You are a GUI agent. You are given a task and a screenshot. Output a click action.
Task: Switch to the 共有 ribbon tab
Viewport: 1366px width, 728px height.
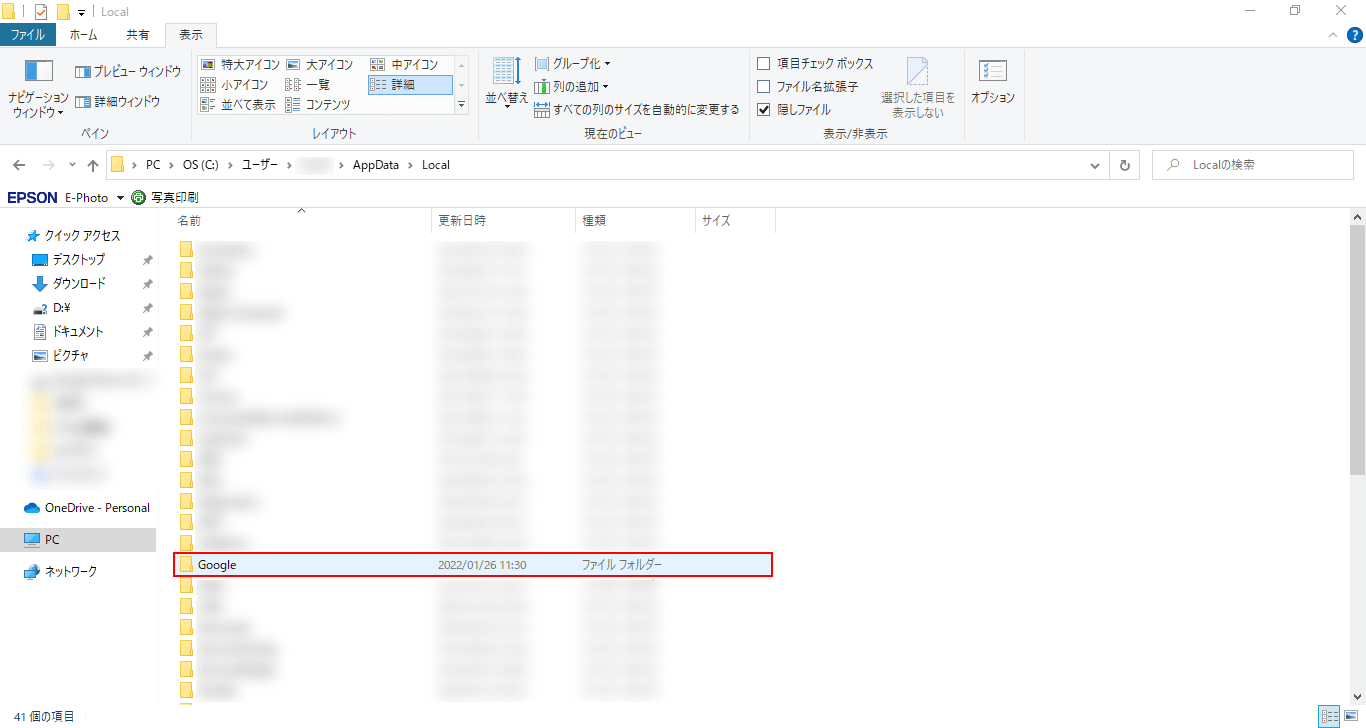pos(138,35)
